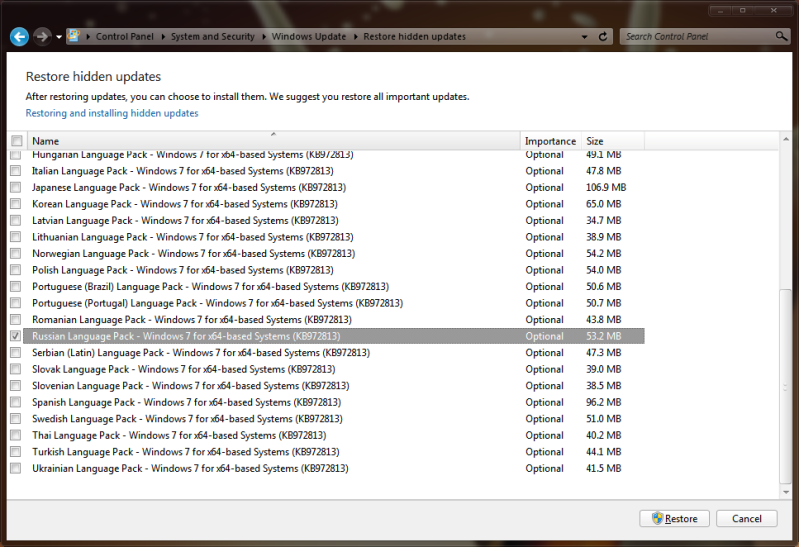Screen dimensions: 799x547
Task: Open Restoring and installing hidden updates link
Action: pos(112,113)
